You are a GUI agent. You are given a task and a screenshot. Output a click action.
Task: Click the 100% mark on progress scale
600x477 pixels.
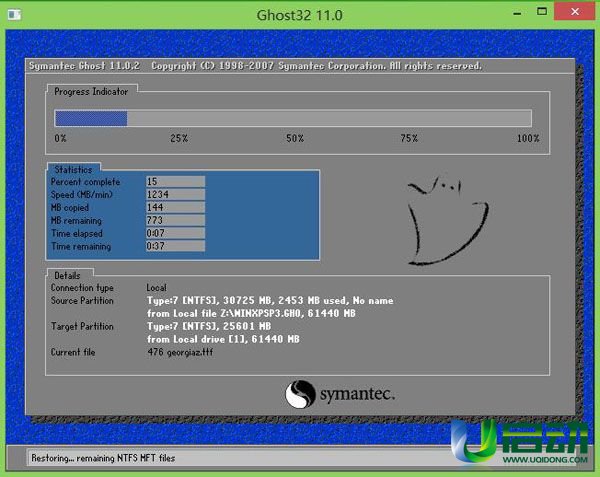(527, 138)
